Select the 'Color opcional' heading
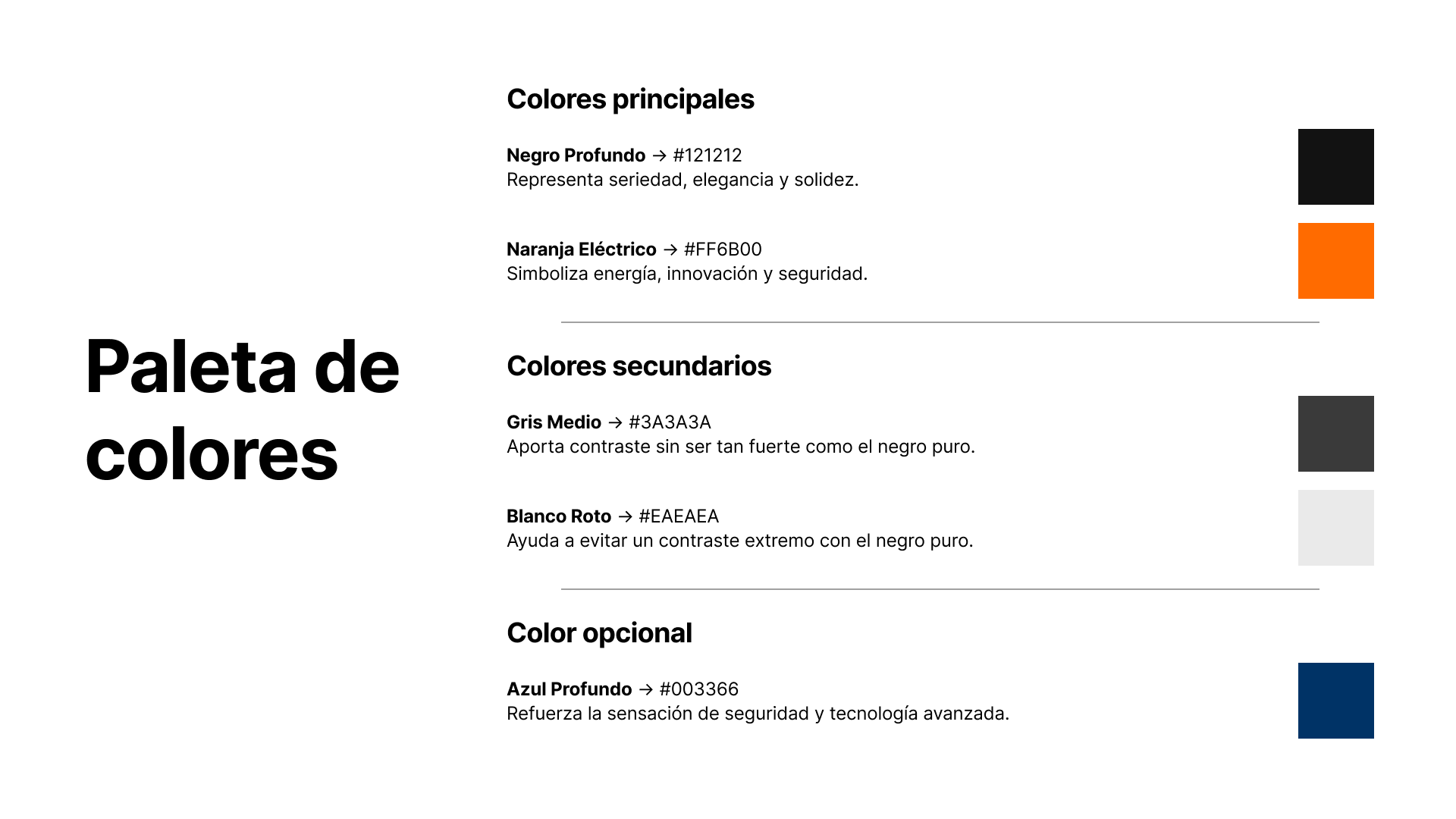 coord(599,633)
